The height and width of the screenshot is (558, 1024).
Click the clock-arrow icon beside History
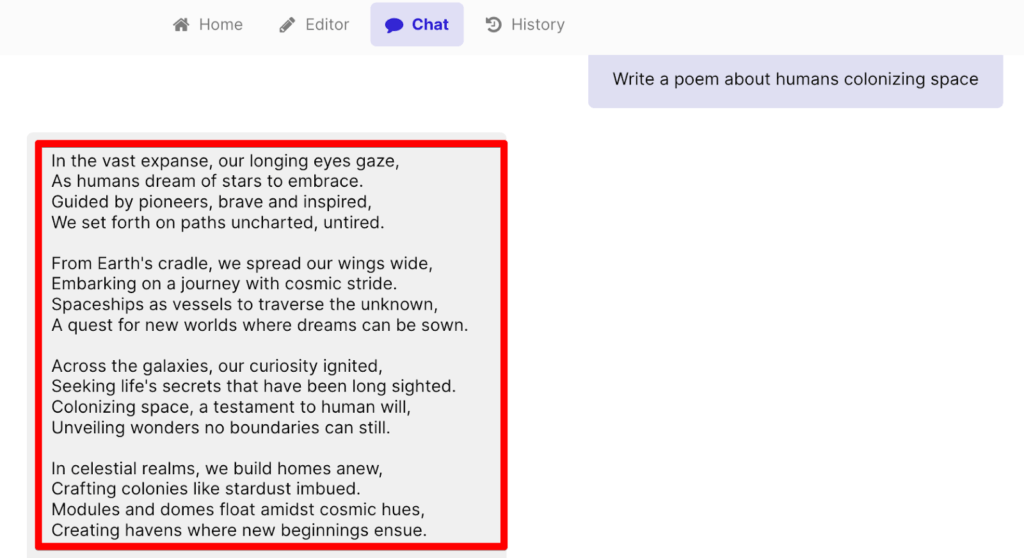tap(493, 25)
